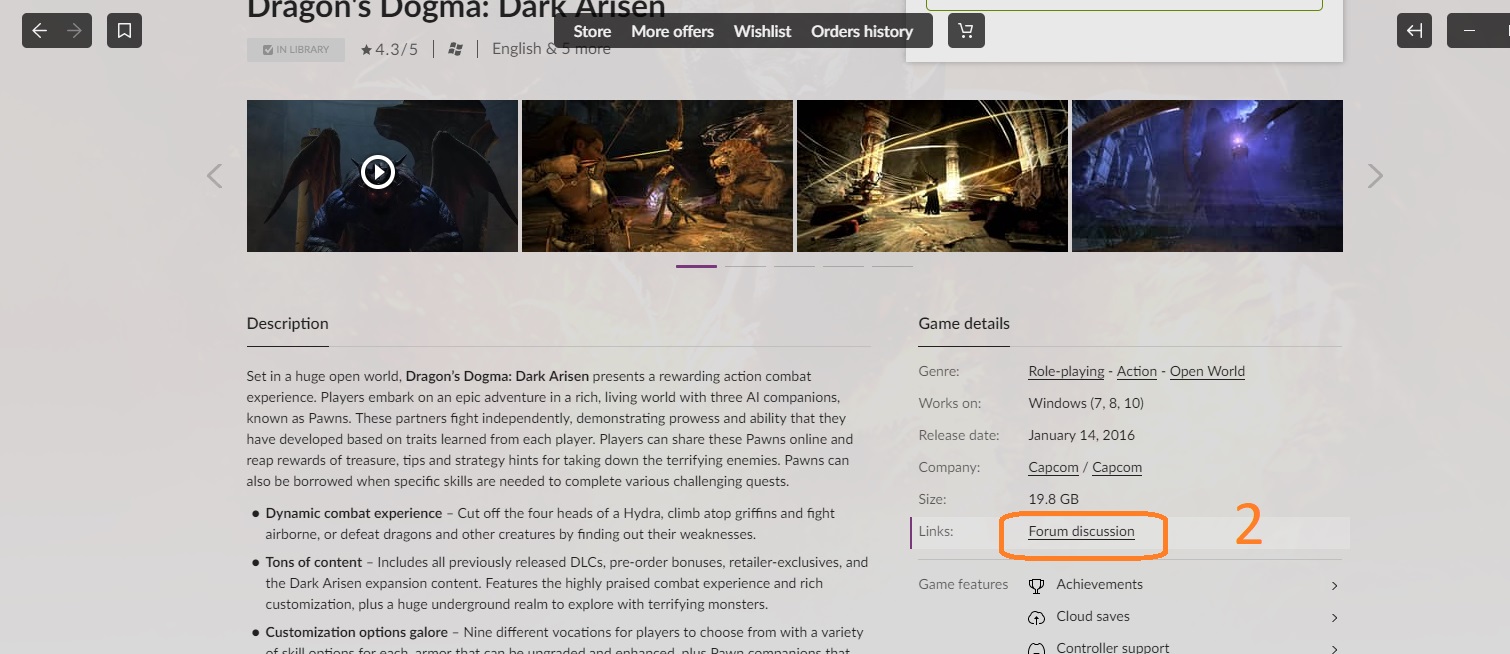Click the Dragon's Dogma: Dark Arisen title
Screen dimensions: 1510x654
coord(456,10)
